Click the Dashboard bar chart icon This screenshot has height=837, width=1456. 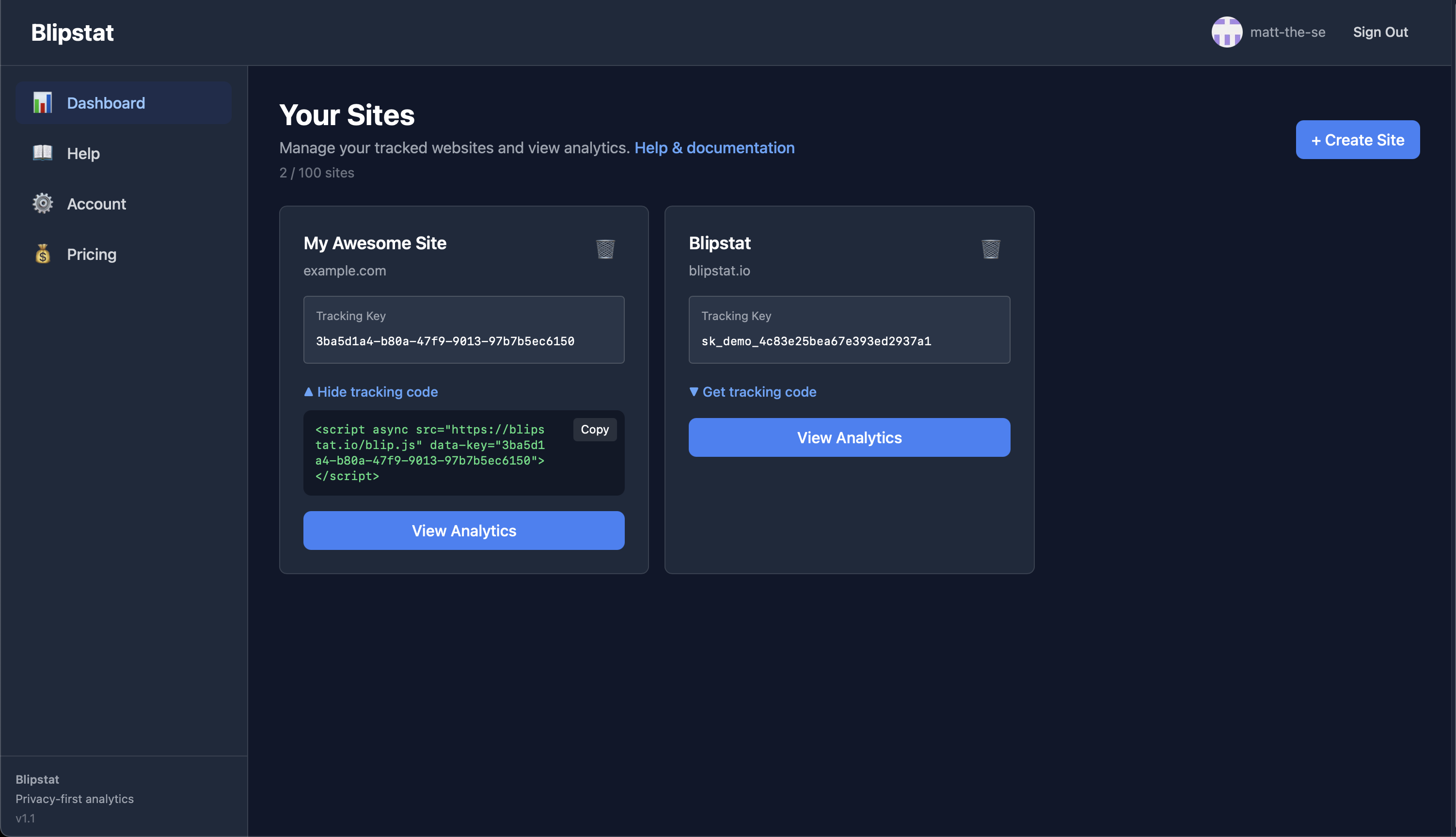(x=43, y=103)
